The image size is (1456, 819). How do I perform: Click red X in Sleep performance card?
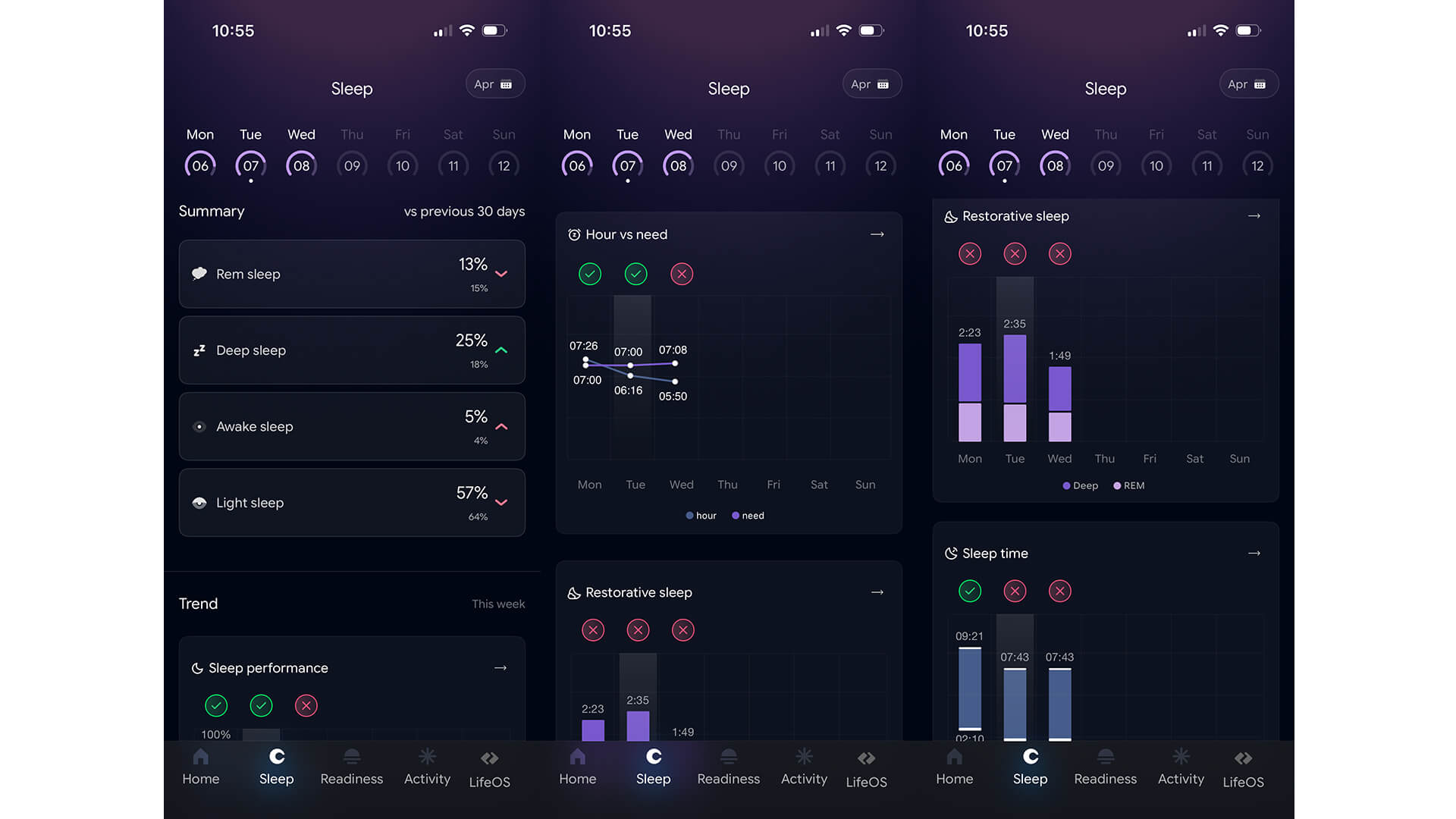(306, 706)
